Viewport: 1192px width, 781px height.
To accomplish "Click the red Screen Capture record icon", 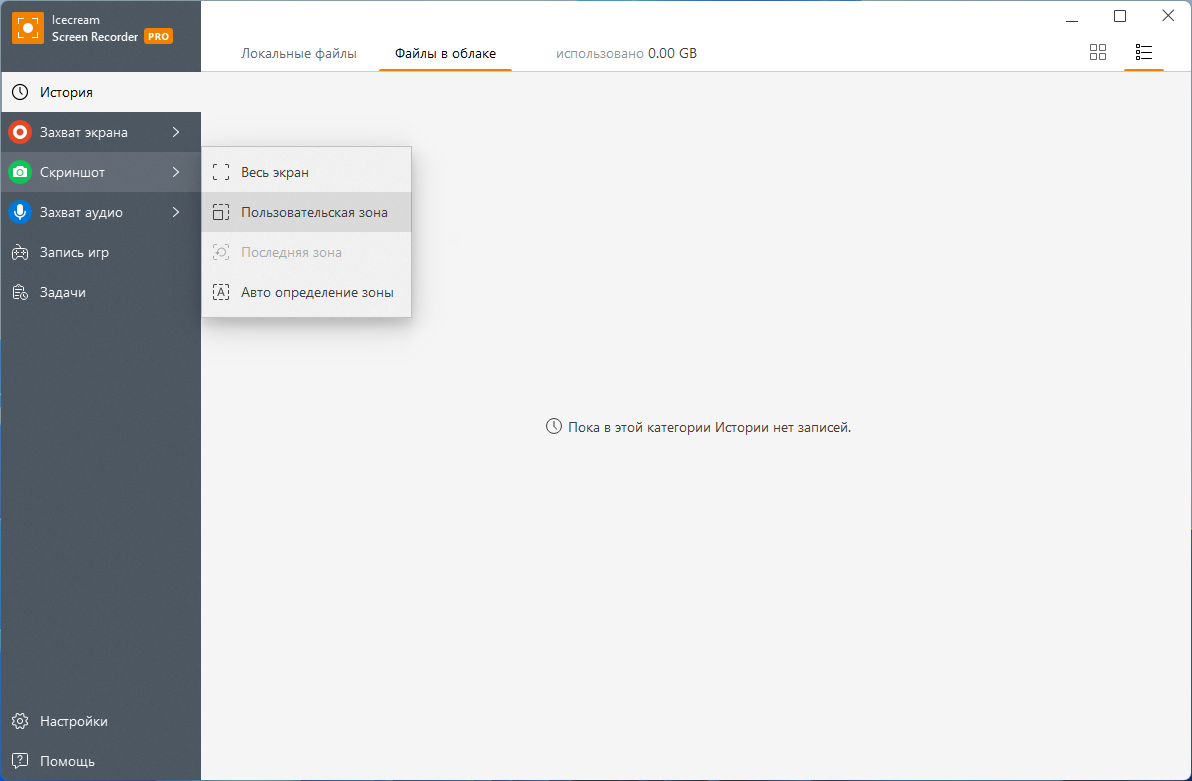I will (20, 132).
